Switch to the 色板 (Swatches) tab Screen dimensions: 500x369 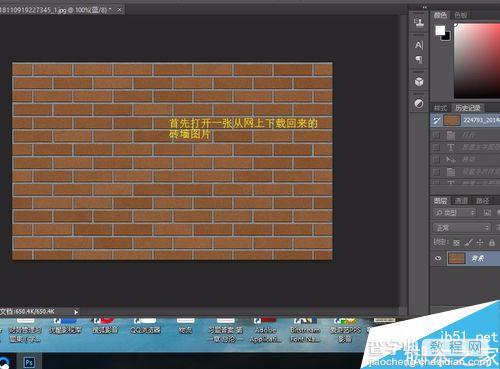coord(461,15)
